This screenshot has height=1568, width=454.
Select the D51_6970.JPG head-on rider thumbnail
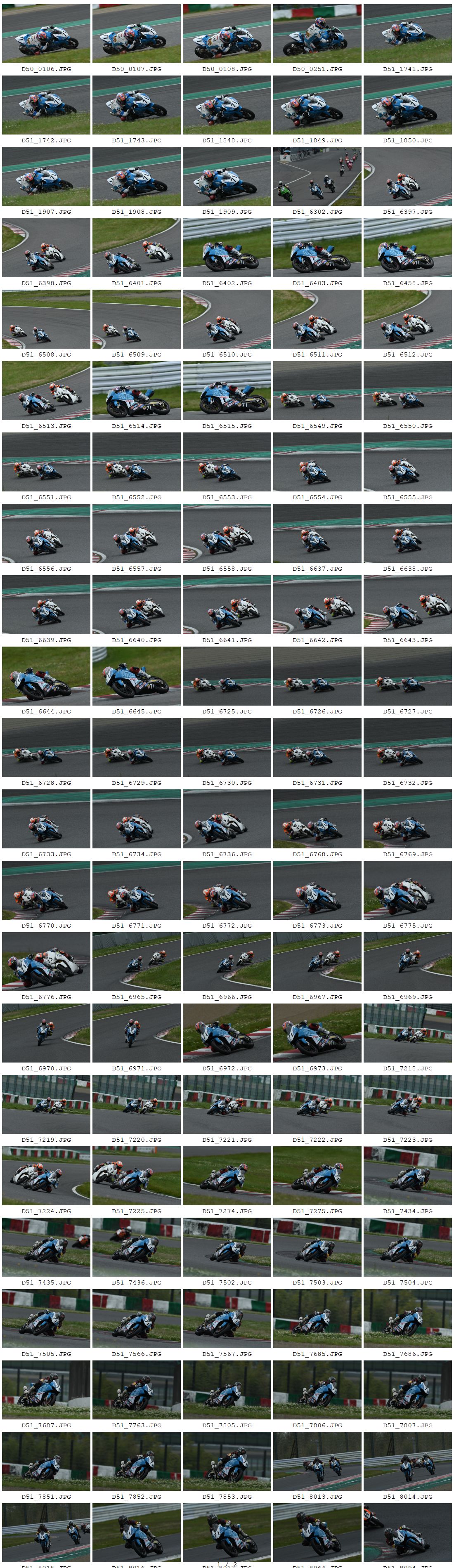[x=46, y=1033]
